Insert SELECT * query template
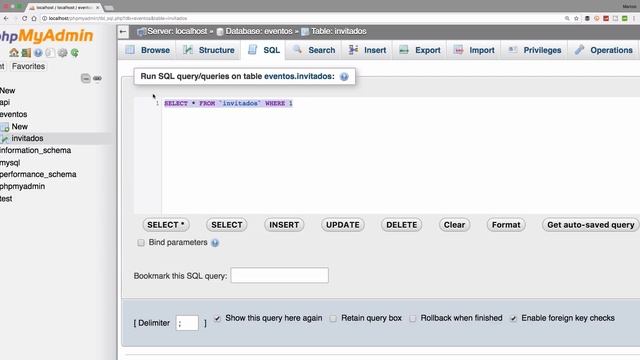 pos(166,225)
